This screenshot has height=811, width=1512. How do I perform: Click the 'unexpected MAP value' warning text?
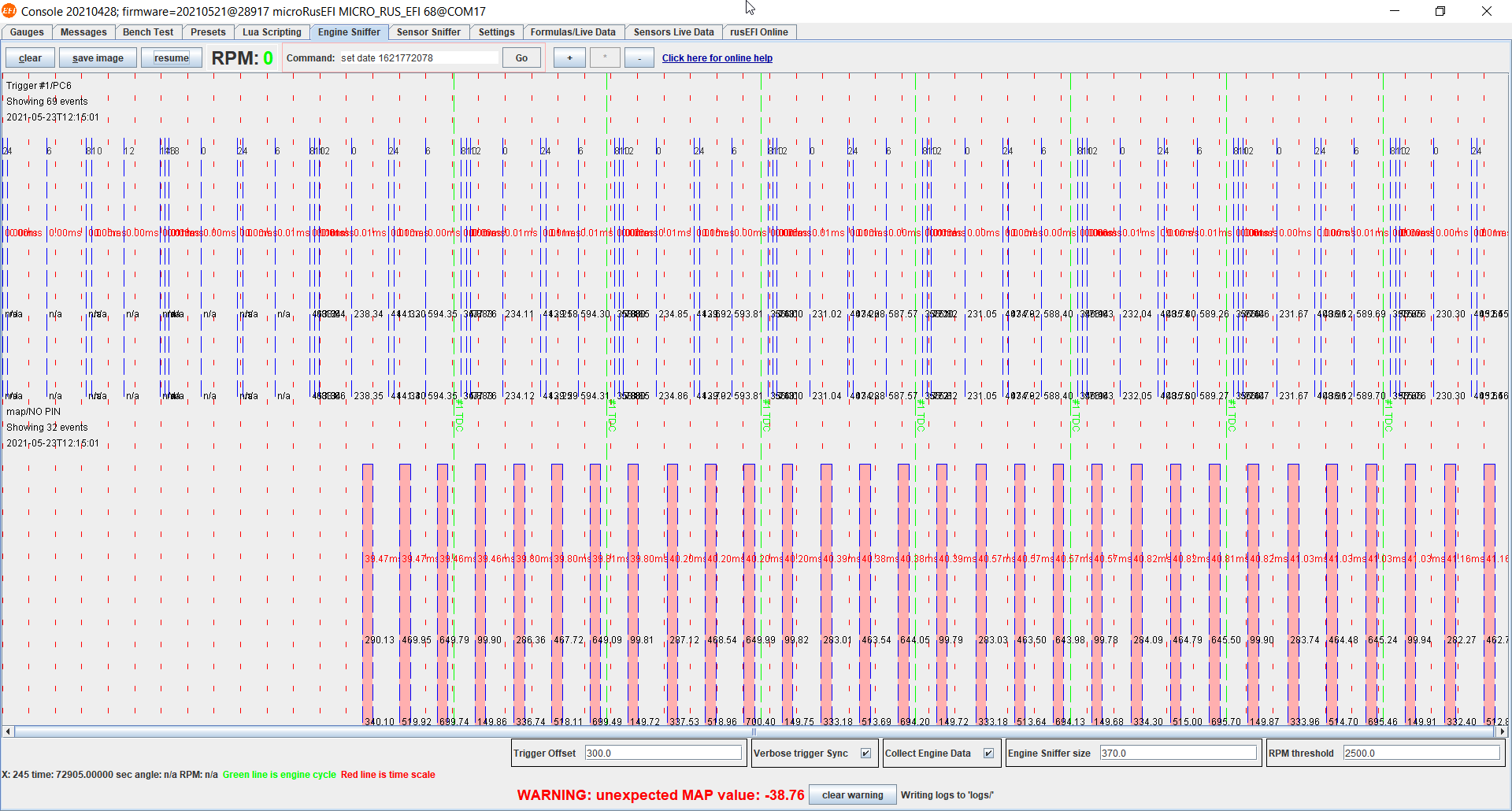[x=661, y=795]
